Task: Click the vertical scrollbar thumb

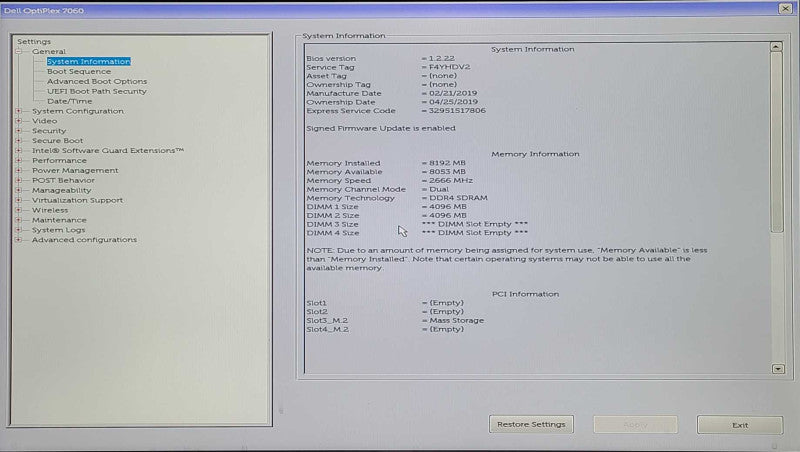Action: [777, 142]
